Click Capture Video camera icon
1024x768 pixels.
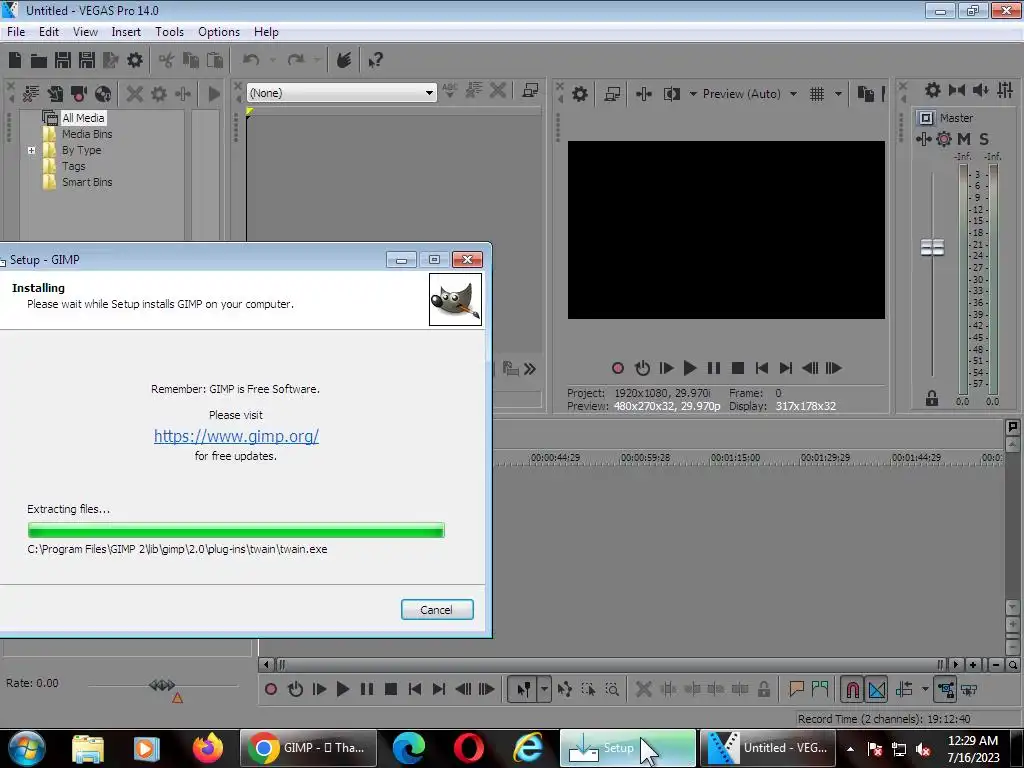(79, 93)
